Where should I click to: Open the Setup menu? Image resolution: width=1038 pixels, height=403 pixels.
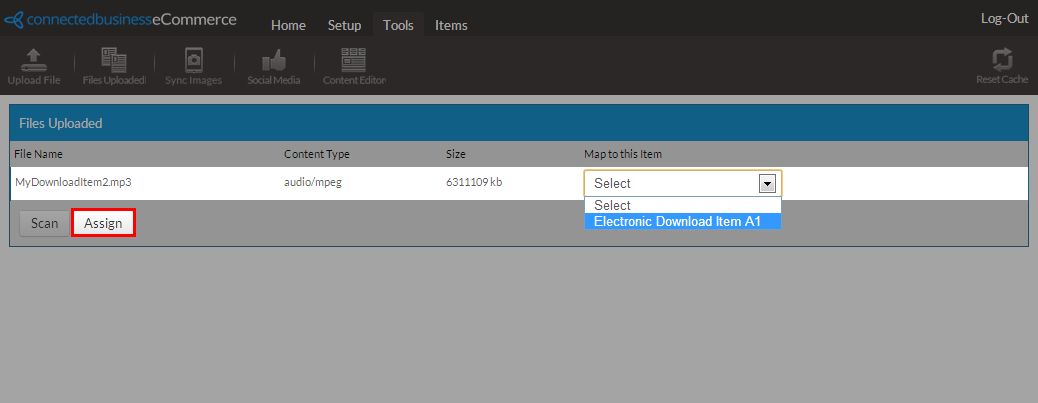point(344,25)
